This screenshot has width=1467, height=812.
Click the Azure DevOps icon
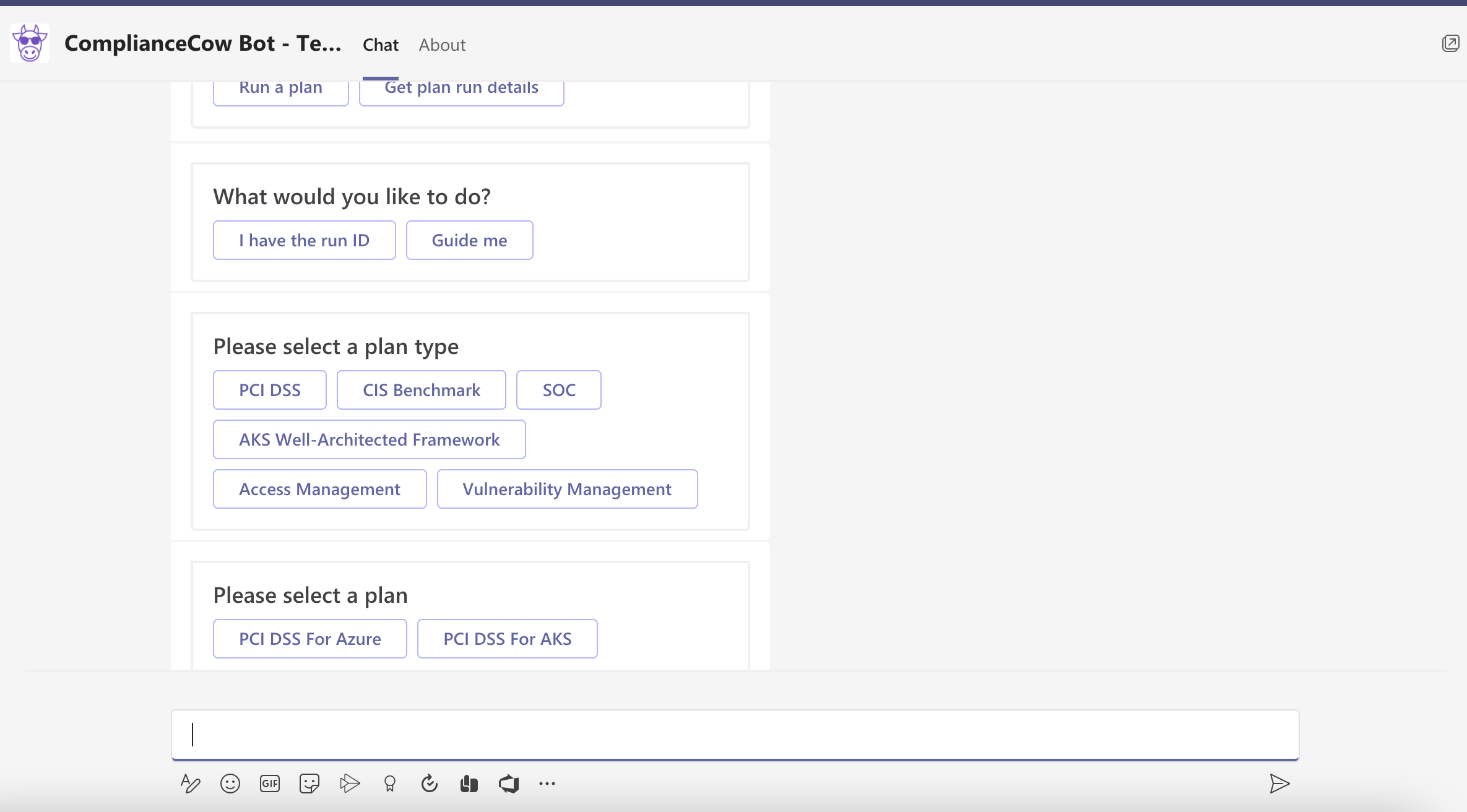509,784
